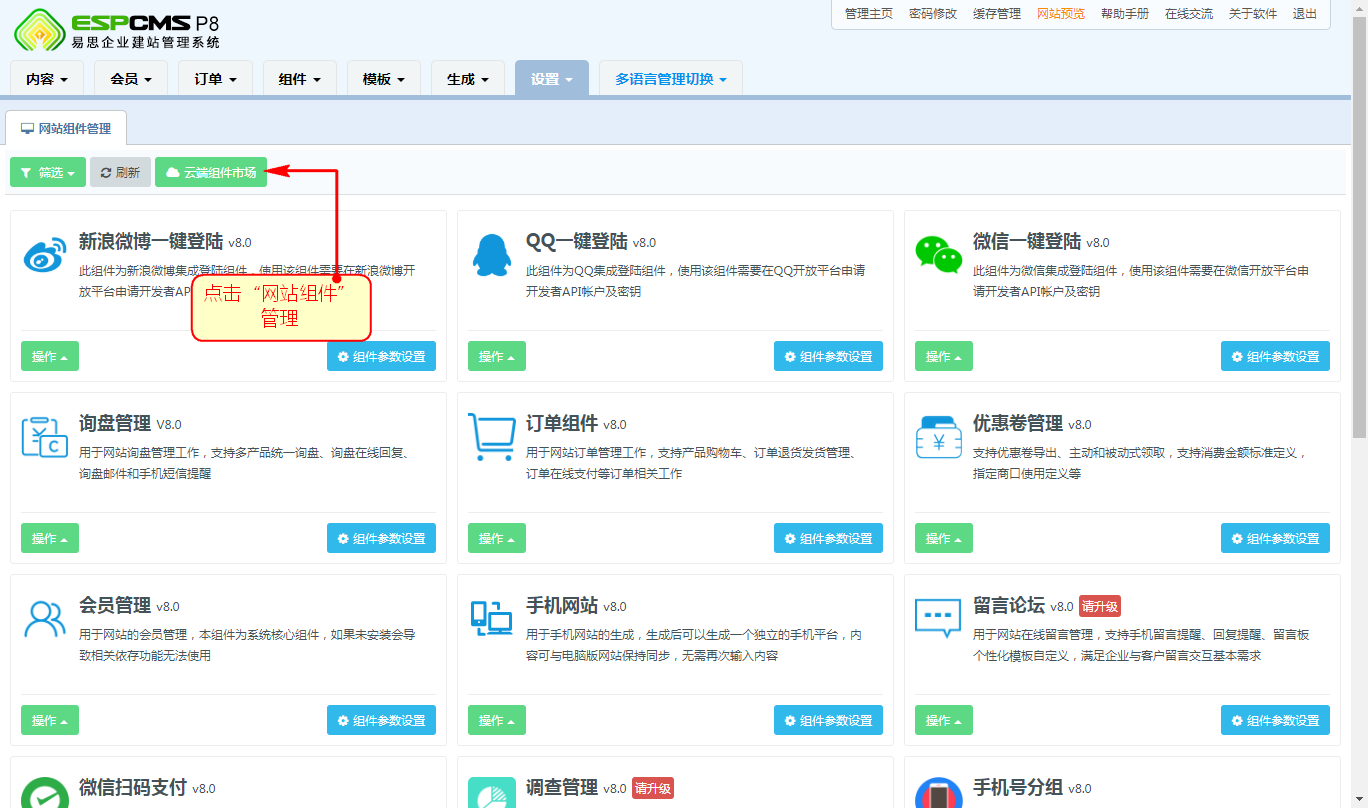Viewport: 1368px width, 808px height.
Task: Open 组件参数设置 for 优惠卷管理
Action: [1275, 538]
